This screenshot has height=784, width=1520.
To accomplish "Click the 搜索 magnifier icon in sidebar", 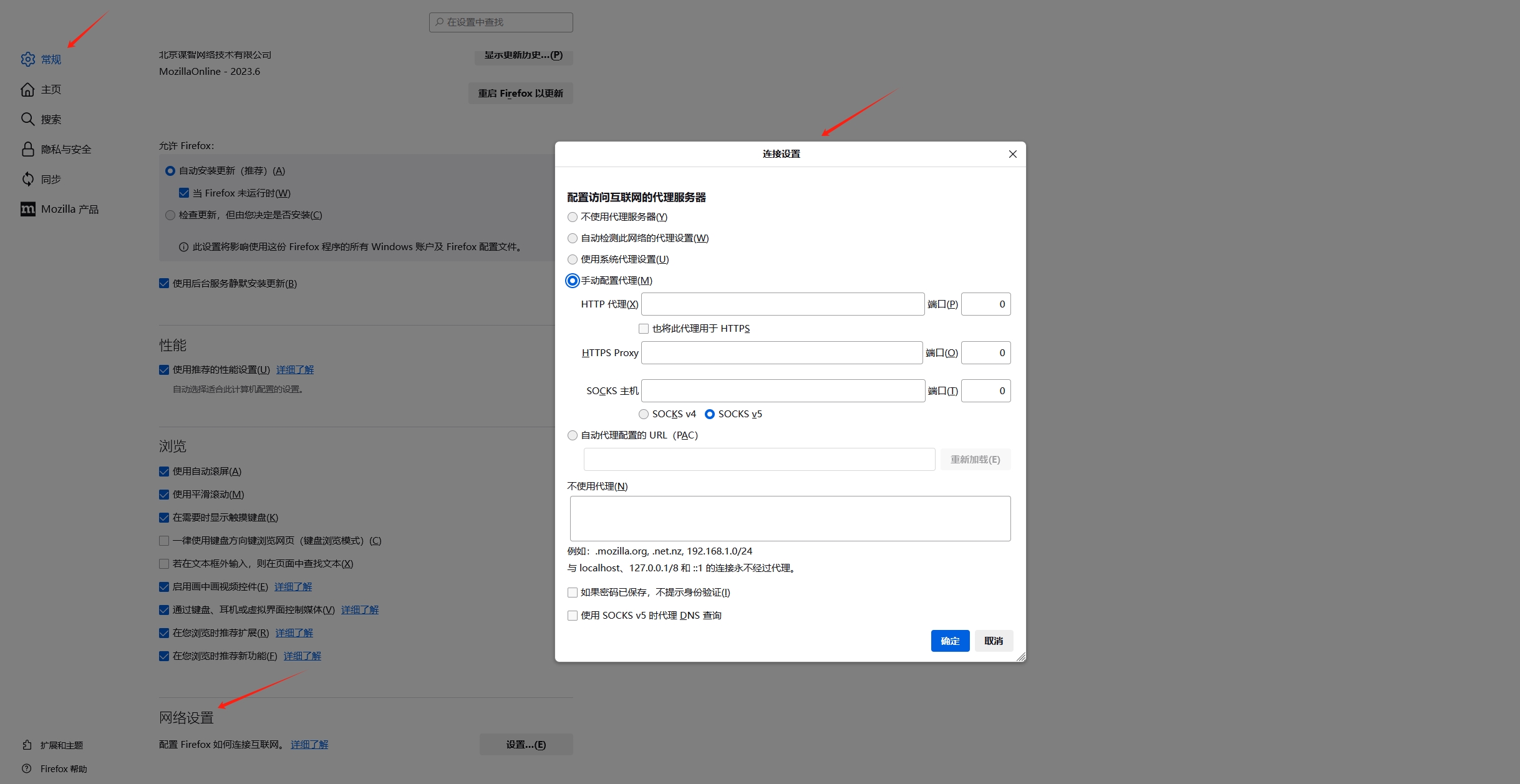I will pyautogui.click(x=28, y=119).
